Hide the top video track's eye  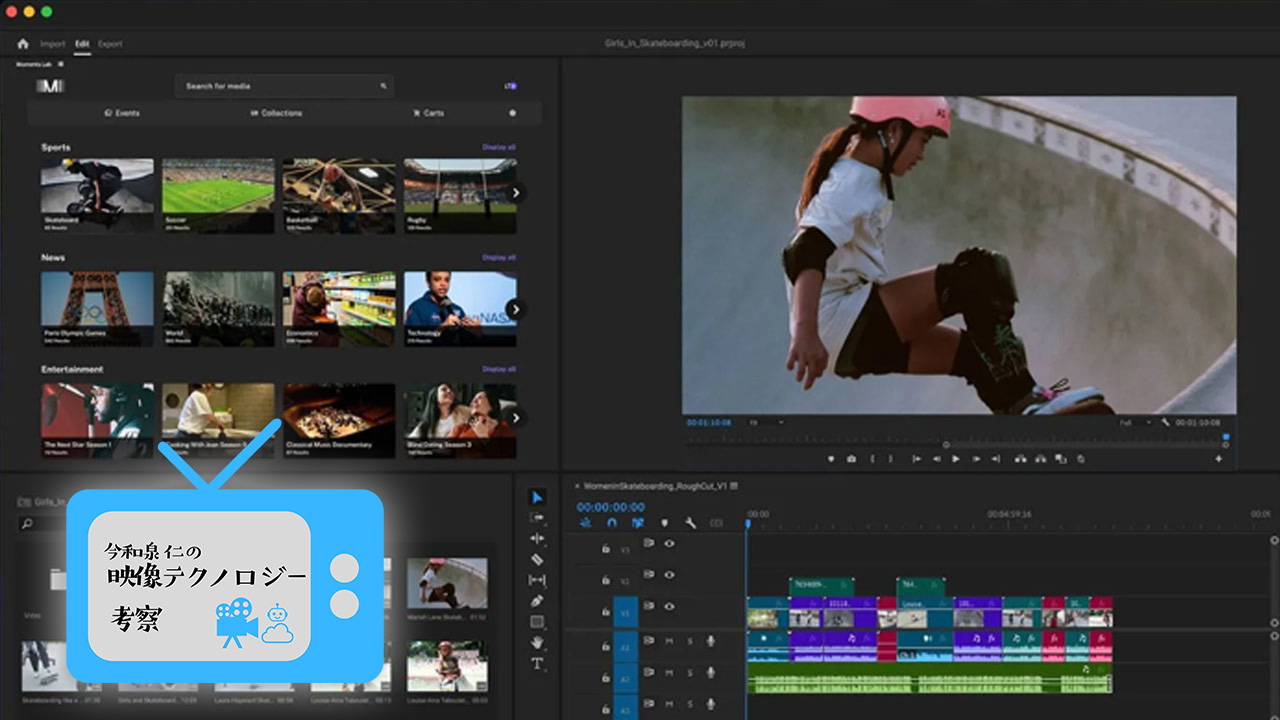tap(669, 544)
